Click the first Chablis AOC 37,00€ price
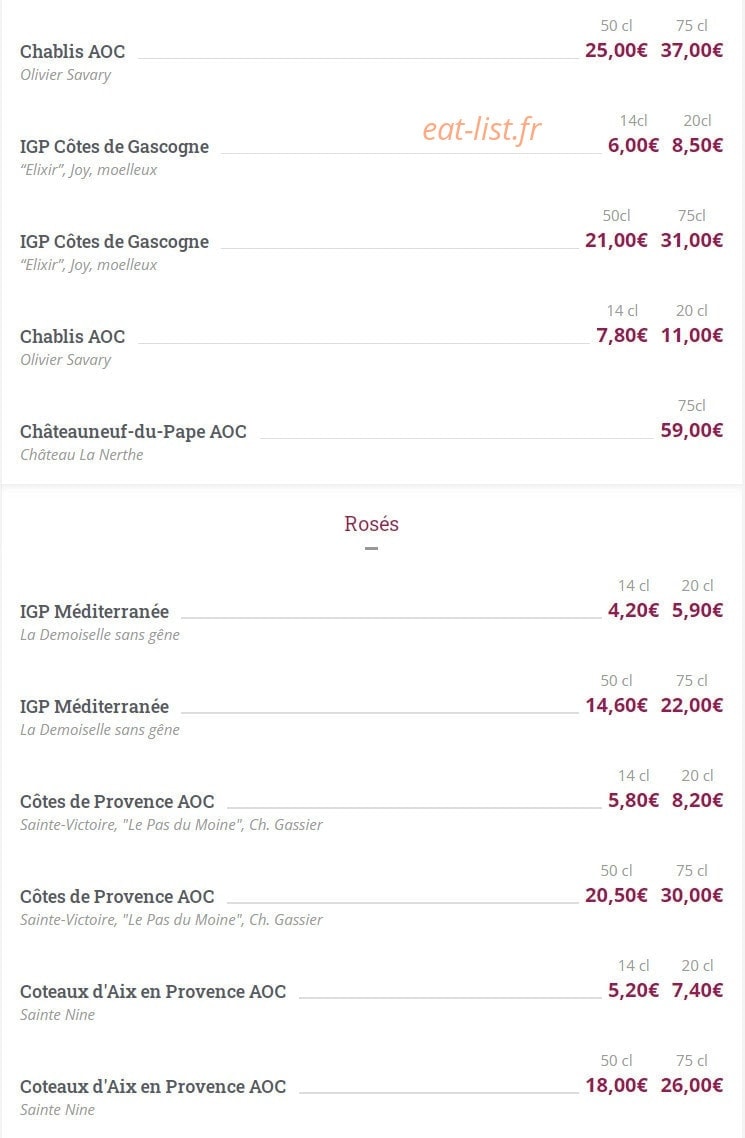The image size is (745, 1138). pos(691,50)
